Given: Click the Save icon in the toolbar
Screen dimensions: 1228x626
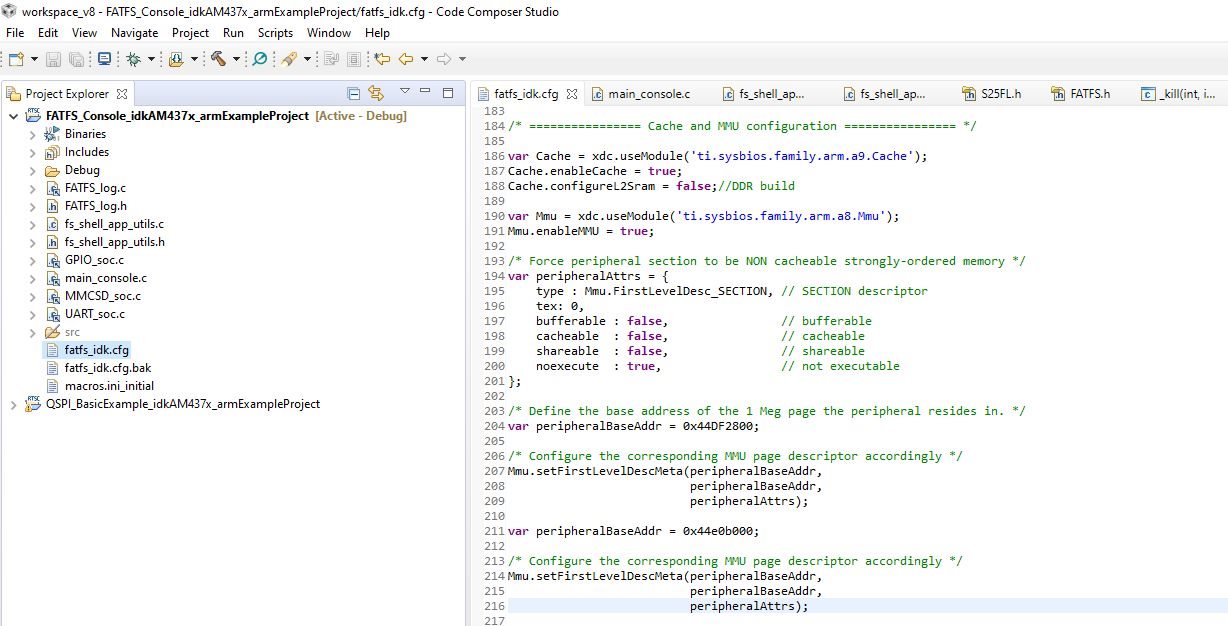Looking at the screenshot, I should tap(54, 59).
